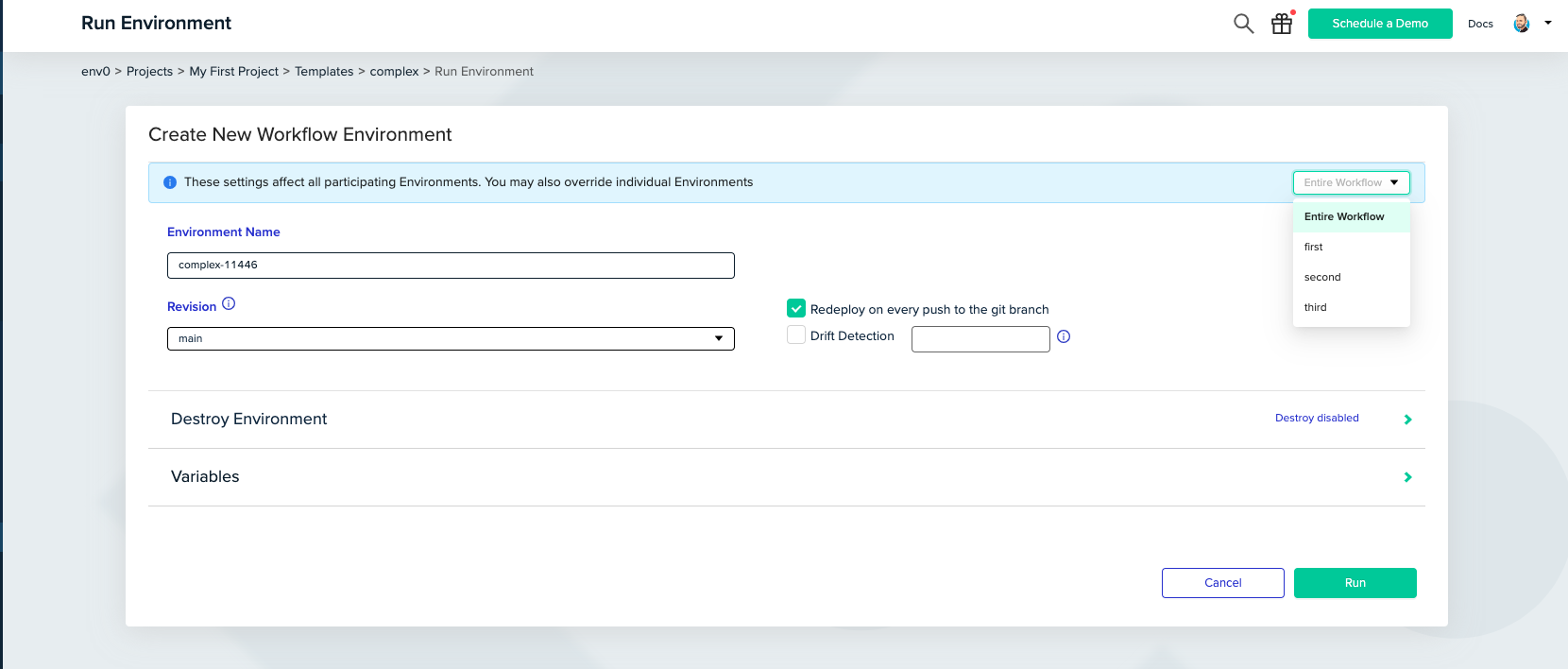Expand the Destroy Environment section chevron

(1407, 420)
